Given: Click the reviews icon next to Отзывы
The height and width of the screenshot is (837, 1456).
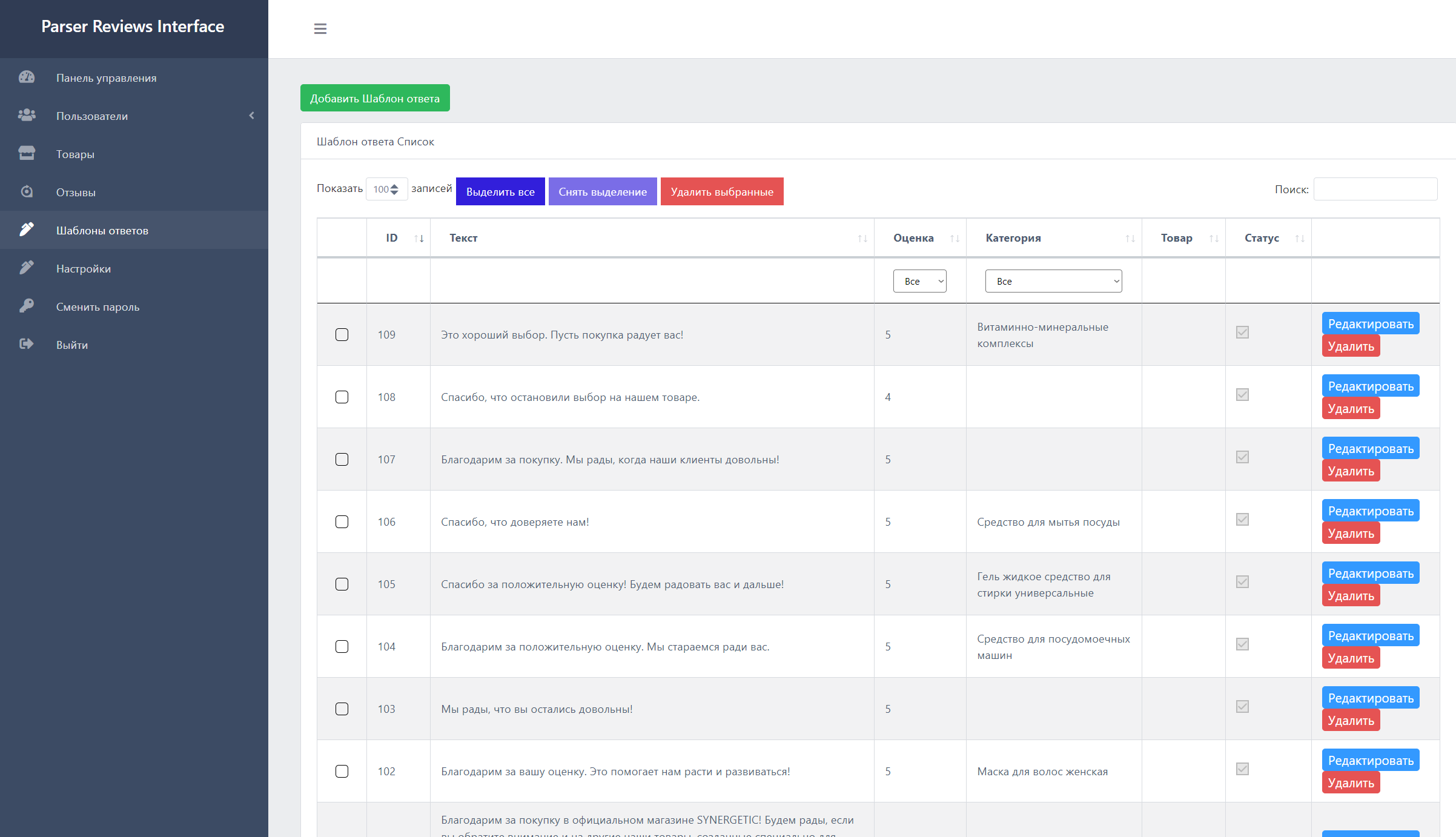Looking at the screenshot, I should (27, 192).
